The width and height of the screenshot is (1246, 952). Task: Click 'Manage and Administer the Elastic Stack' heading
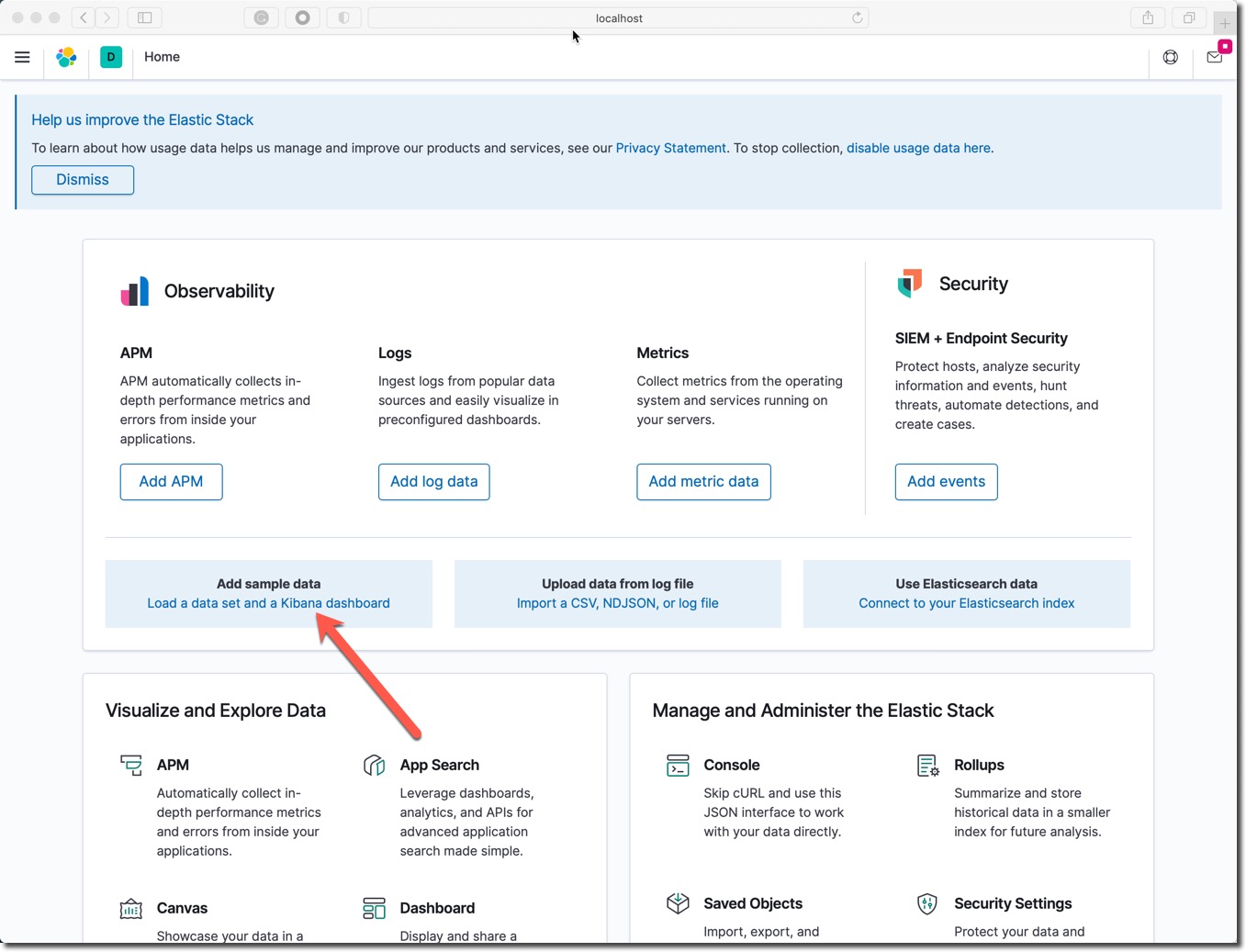[x=823, y=711]
